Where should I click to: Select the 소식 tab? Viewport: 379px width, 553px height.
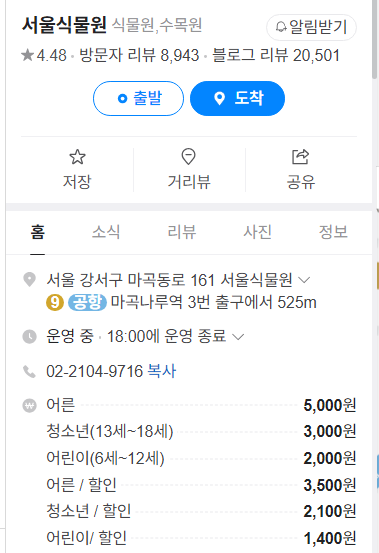[x=106, y=232]
